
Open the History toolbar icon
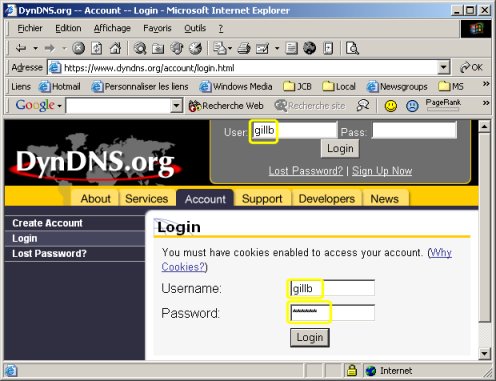[x=195, y=49]
